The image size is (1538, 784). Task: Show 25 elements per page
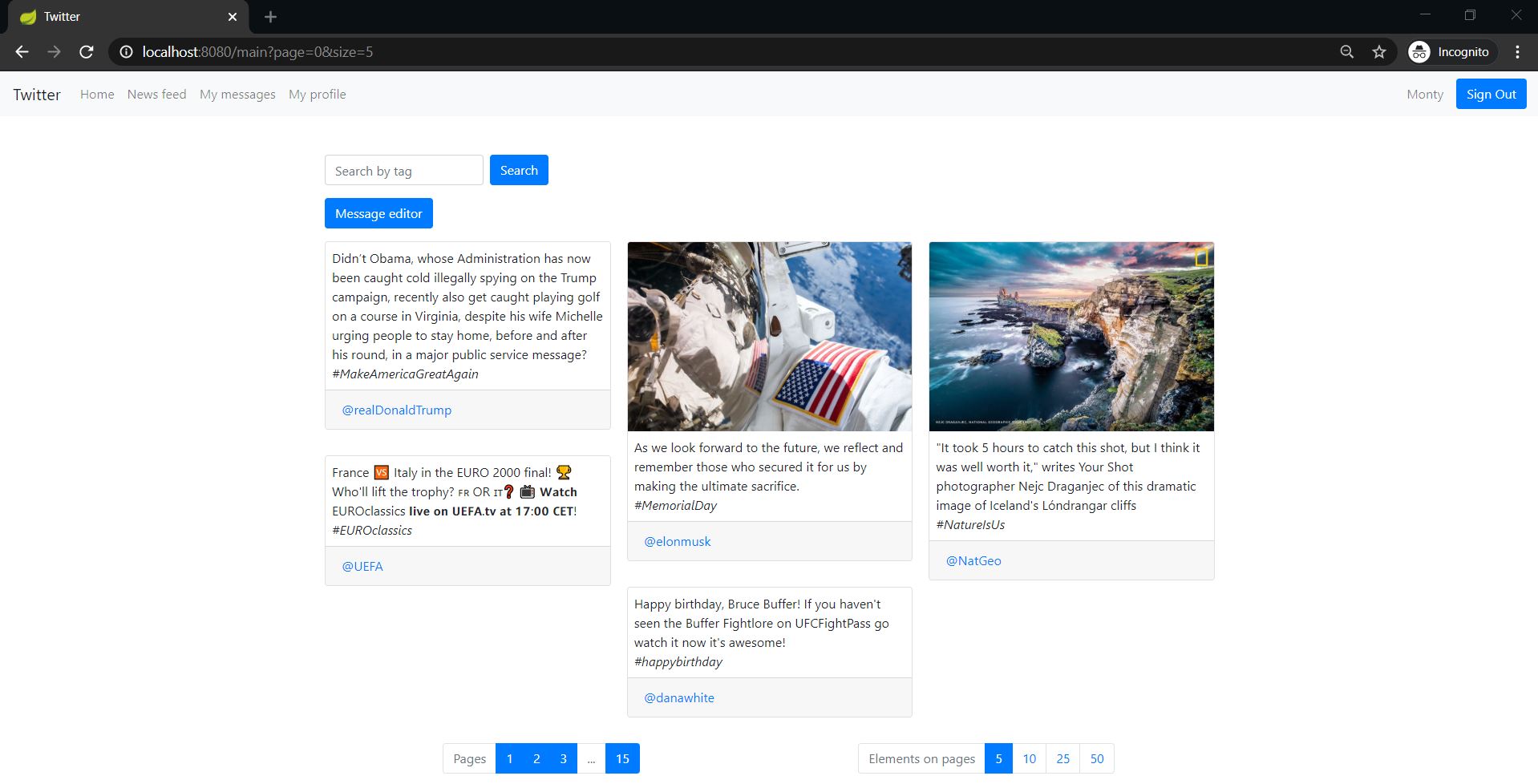click(1062, 758)
